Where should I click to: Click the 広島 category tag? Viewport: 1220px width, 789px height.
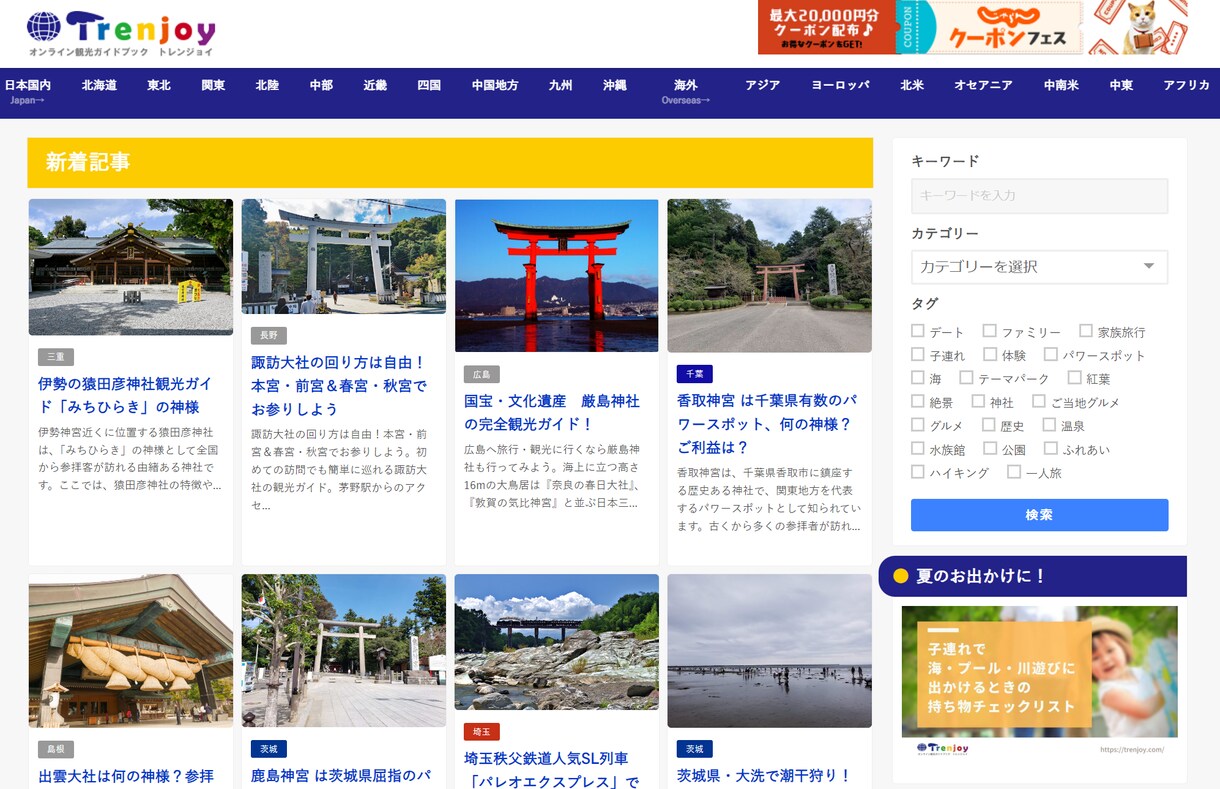coord(482,374)
